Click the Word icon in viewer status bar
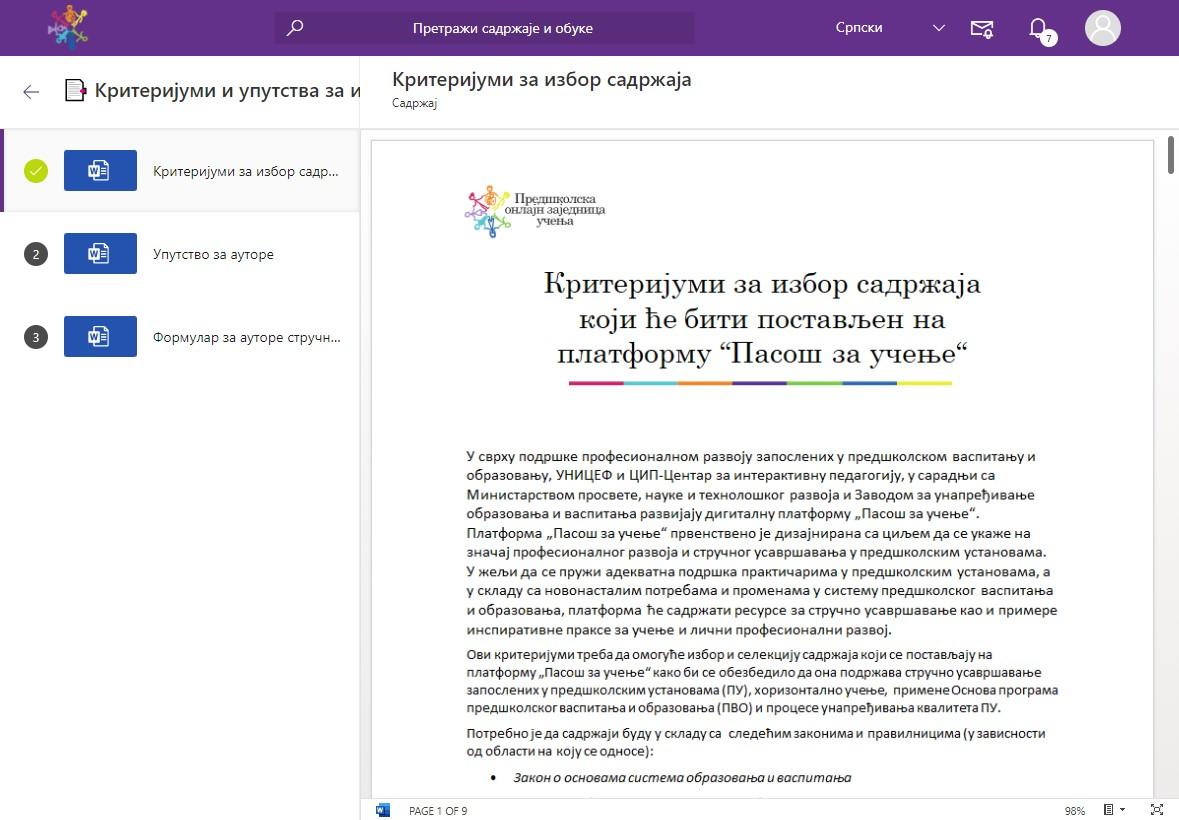This screenshot has width=1179, height=820. pyautogui.click(x=383, y=810)
